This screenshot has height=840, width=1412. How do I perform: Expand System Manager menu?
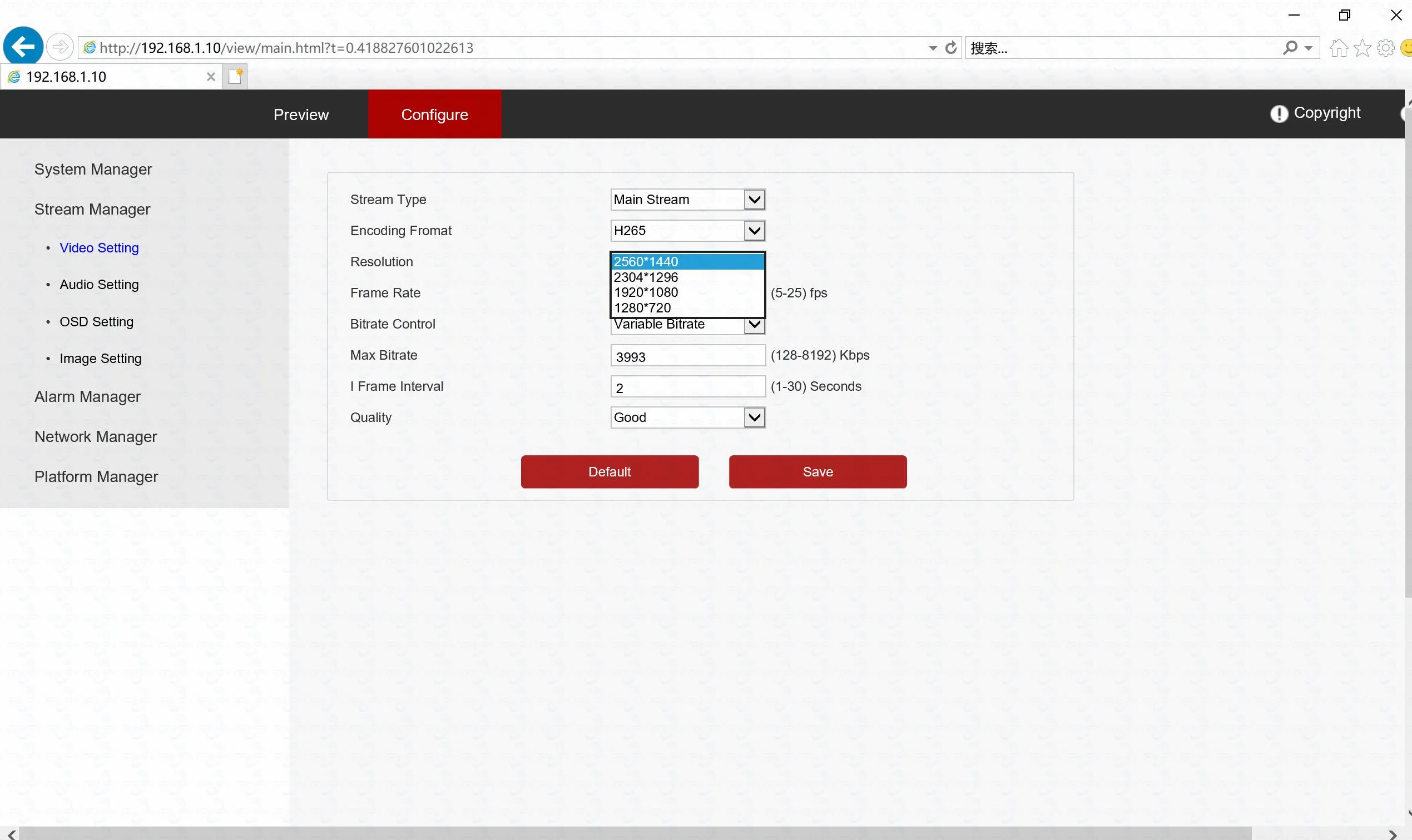(93, 169)
